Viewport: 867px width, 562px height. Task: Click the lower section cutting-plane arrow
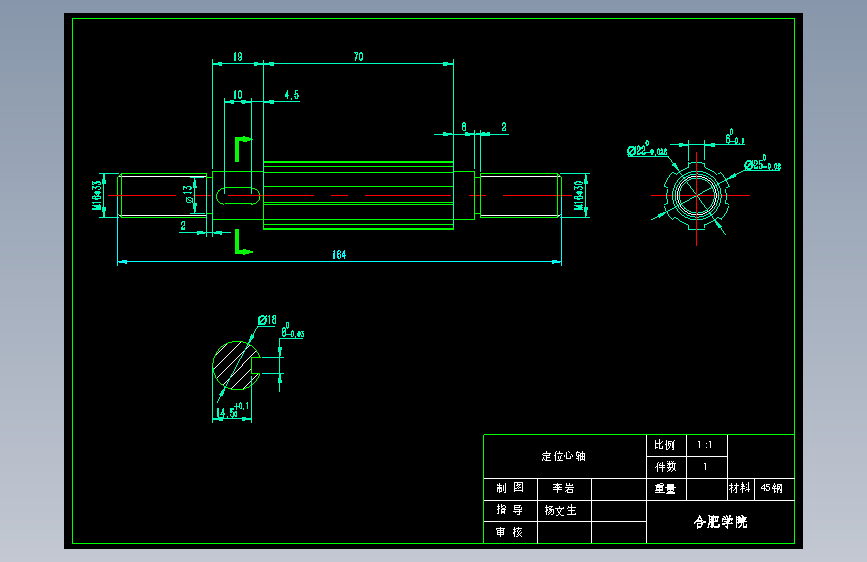tap(243, 242)
